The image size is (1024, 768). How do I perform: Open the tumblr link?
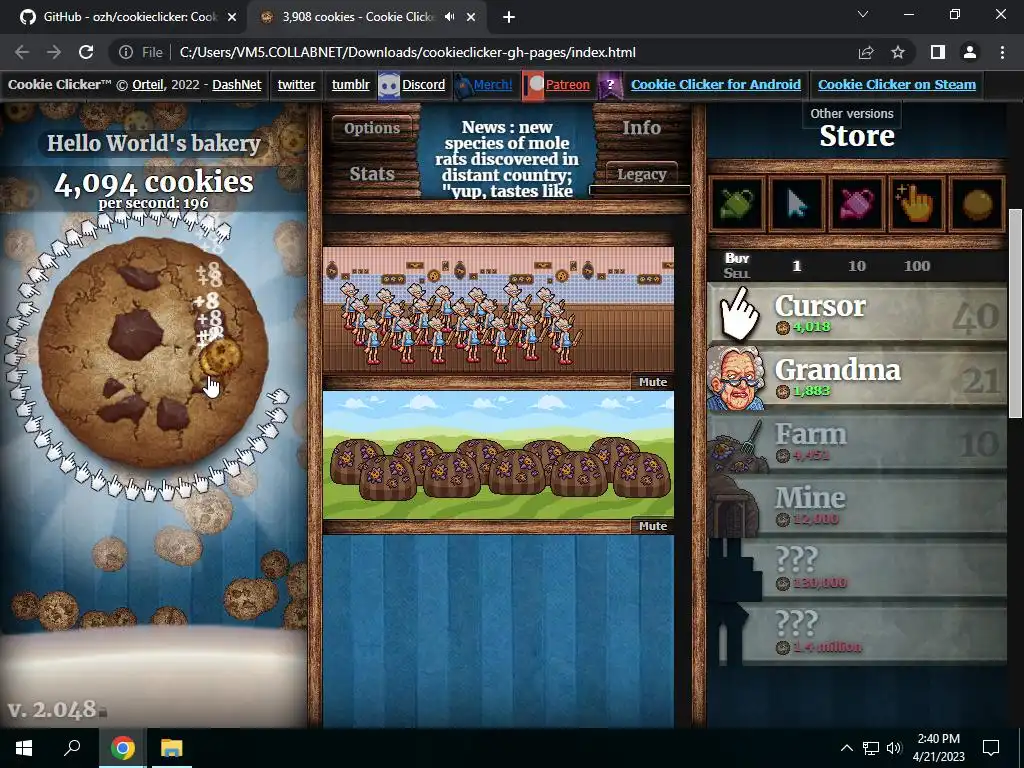(351, 84)
